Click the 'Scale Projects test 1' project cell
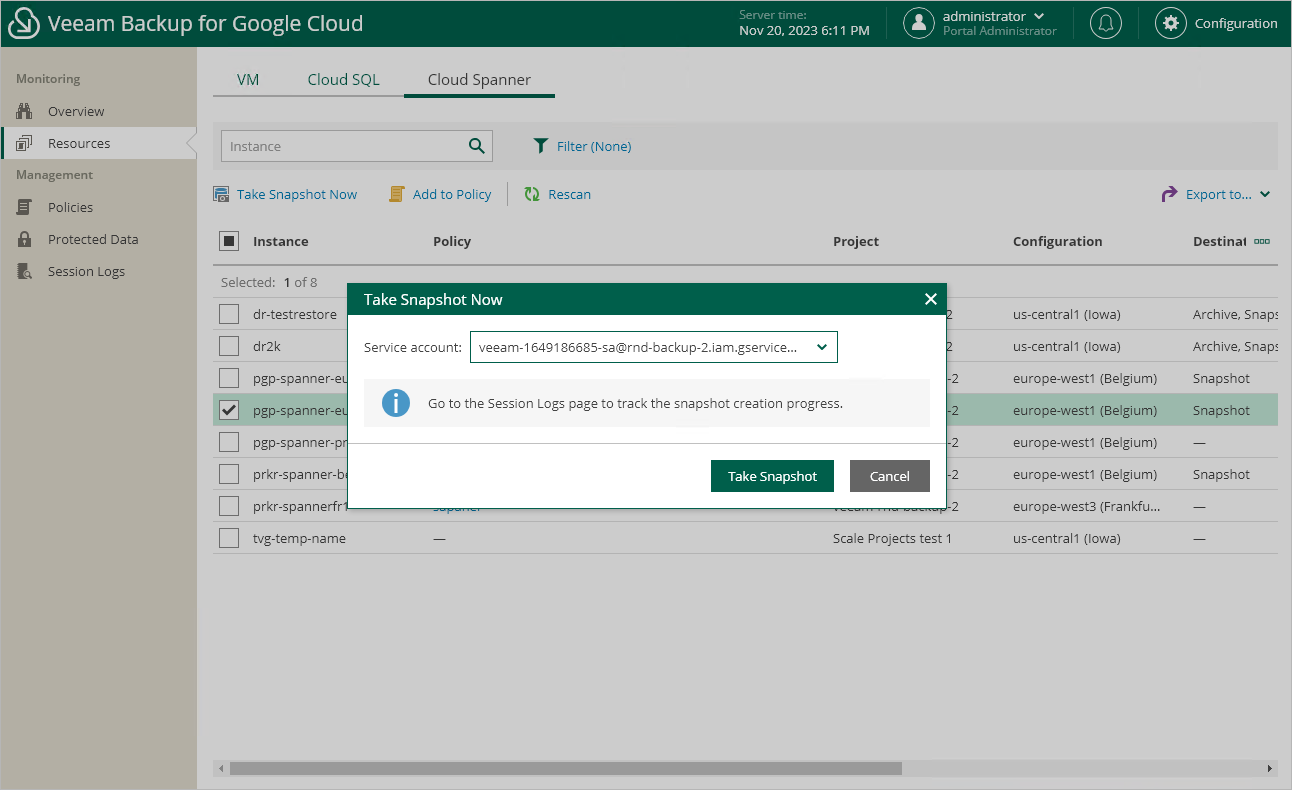The width and height of the screenshot is (1292, 790). click(x=892, y=538)
